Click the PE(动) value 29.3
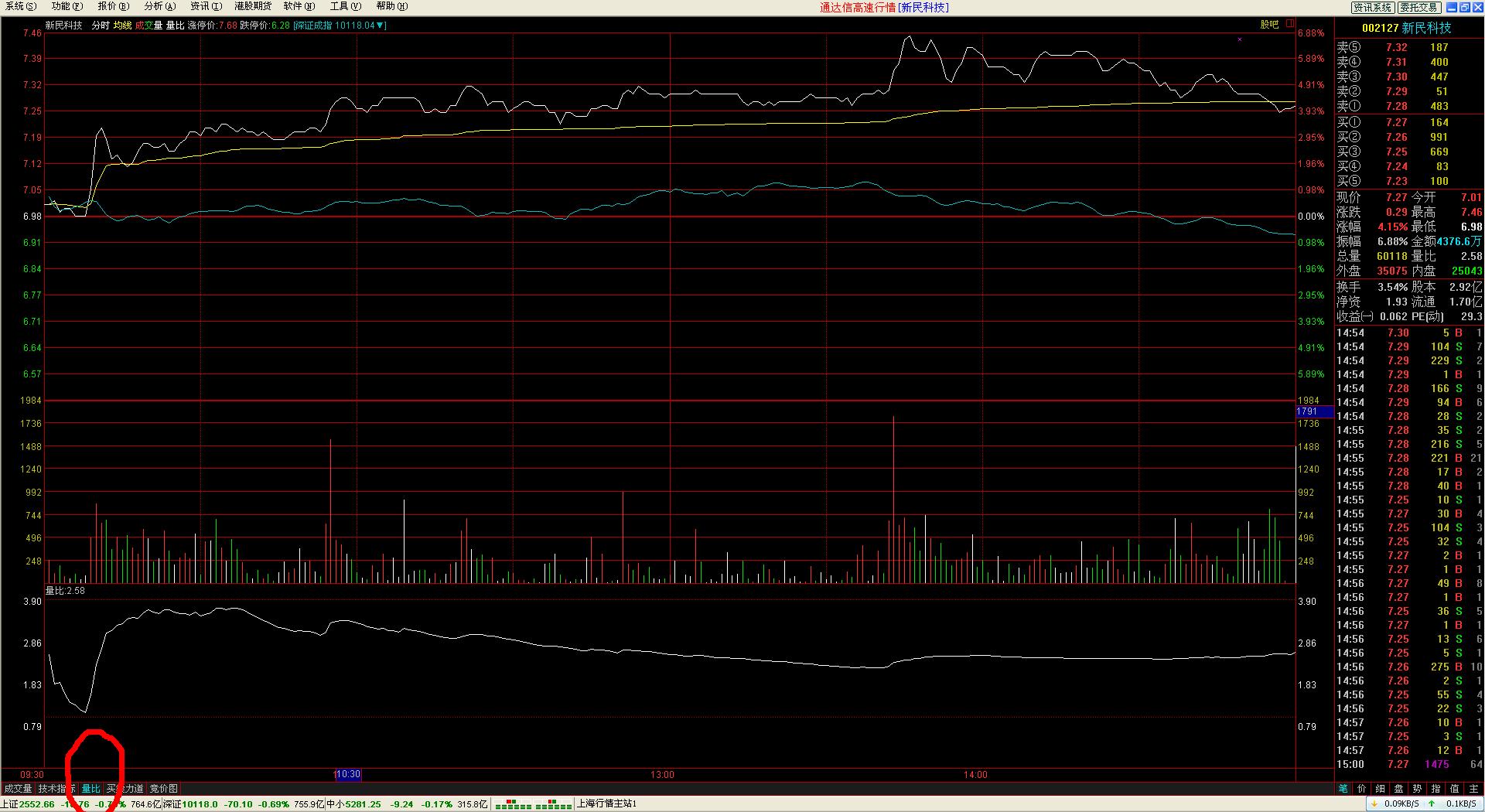1485x812 pixels. 1471,316
